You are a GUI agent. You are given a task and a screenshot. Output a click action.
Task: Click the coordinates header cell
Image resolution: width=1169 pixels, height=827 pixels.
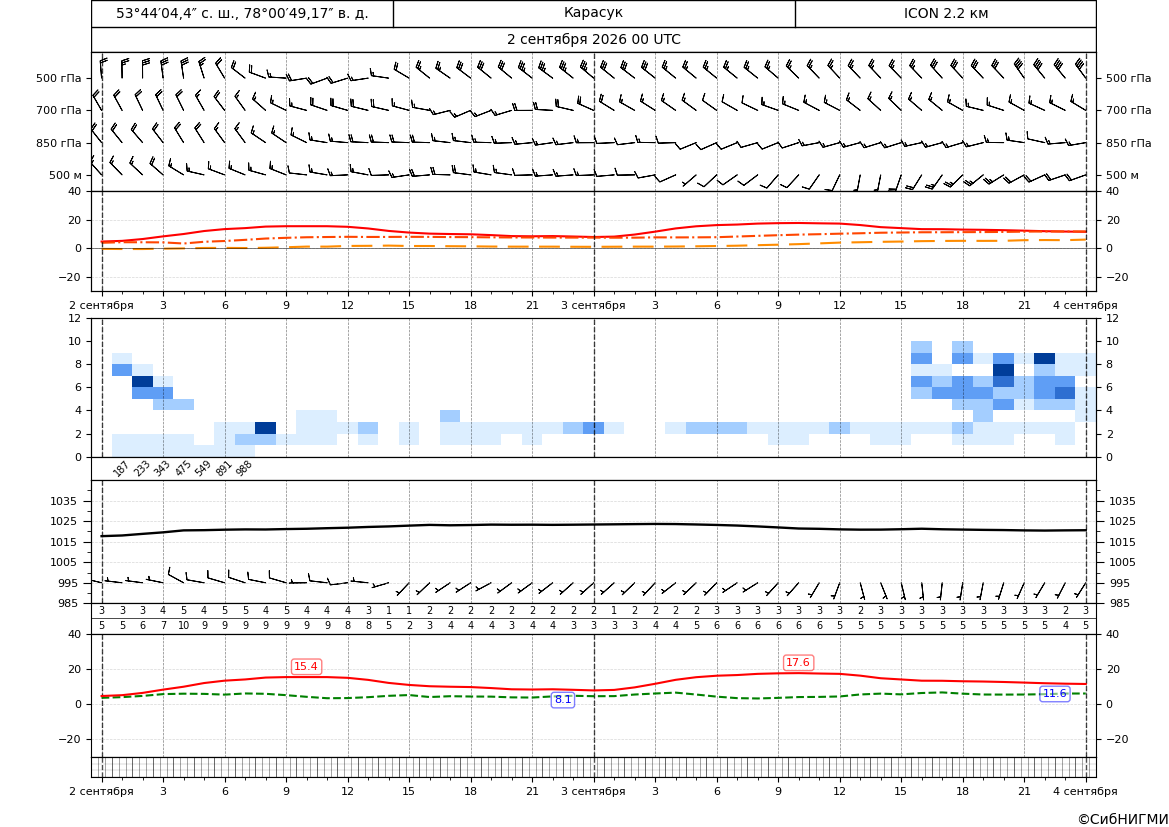coord(242,13)
